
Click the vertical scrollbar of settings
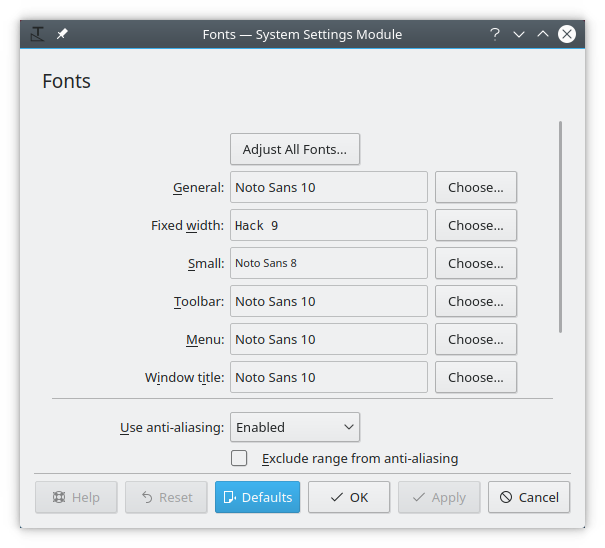pyautogui.click(x=560, y=227)
